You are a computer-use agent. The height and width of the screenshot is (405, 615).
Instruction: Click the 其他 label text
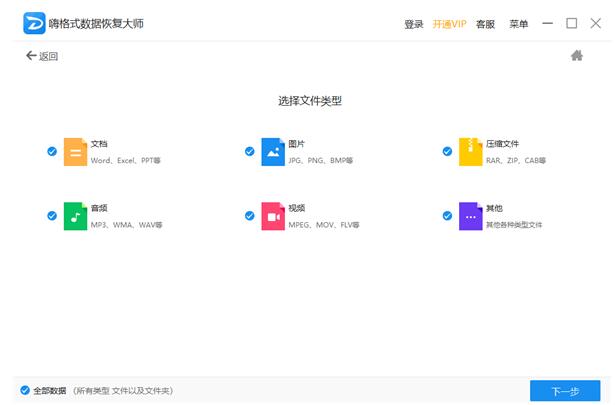point(494,208)
